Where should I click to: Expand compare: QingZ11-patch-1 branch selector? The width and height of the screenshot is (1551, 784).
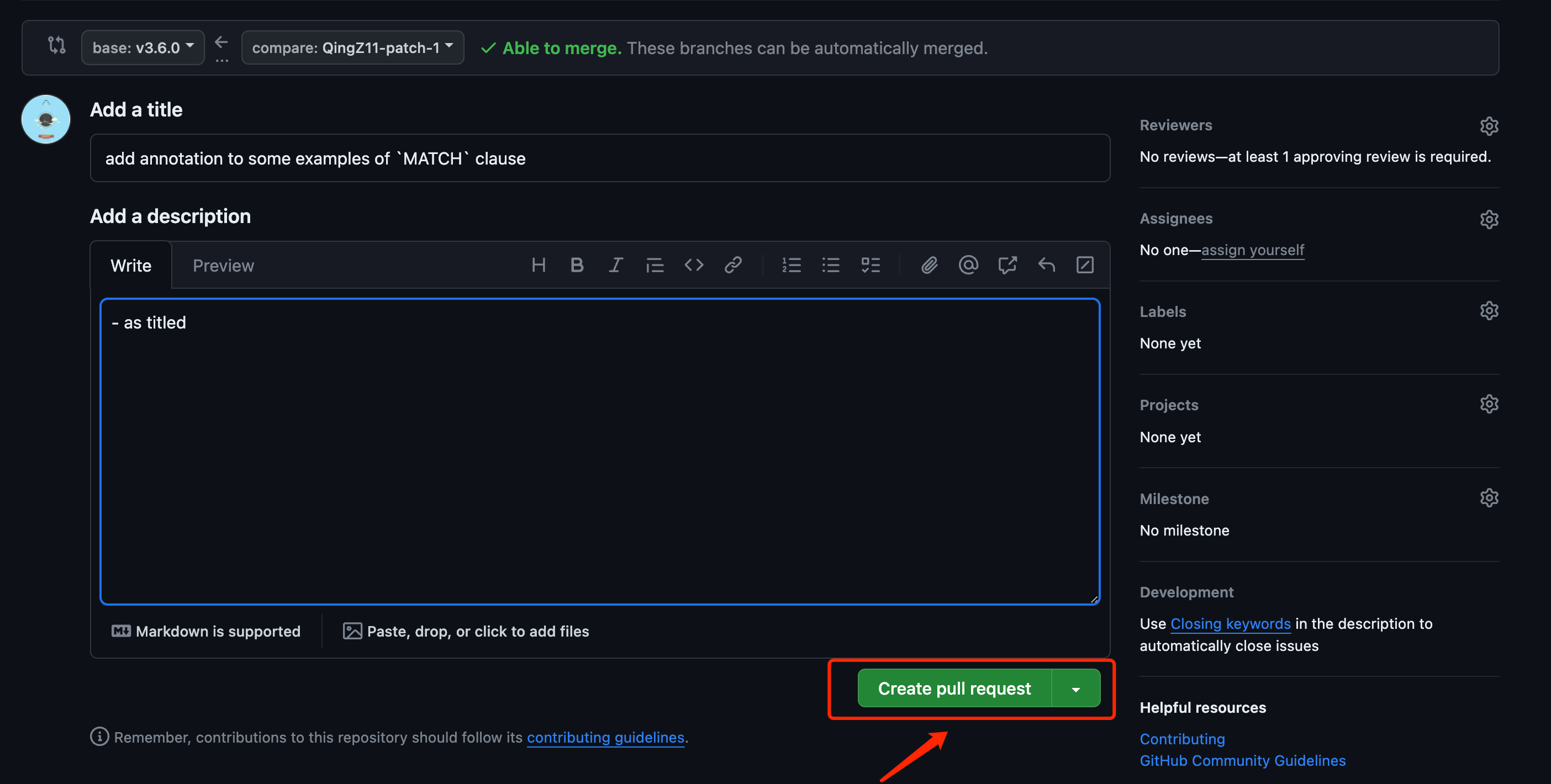click(x=352, y=47)
